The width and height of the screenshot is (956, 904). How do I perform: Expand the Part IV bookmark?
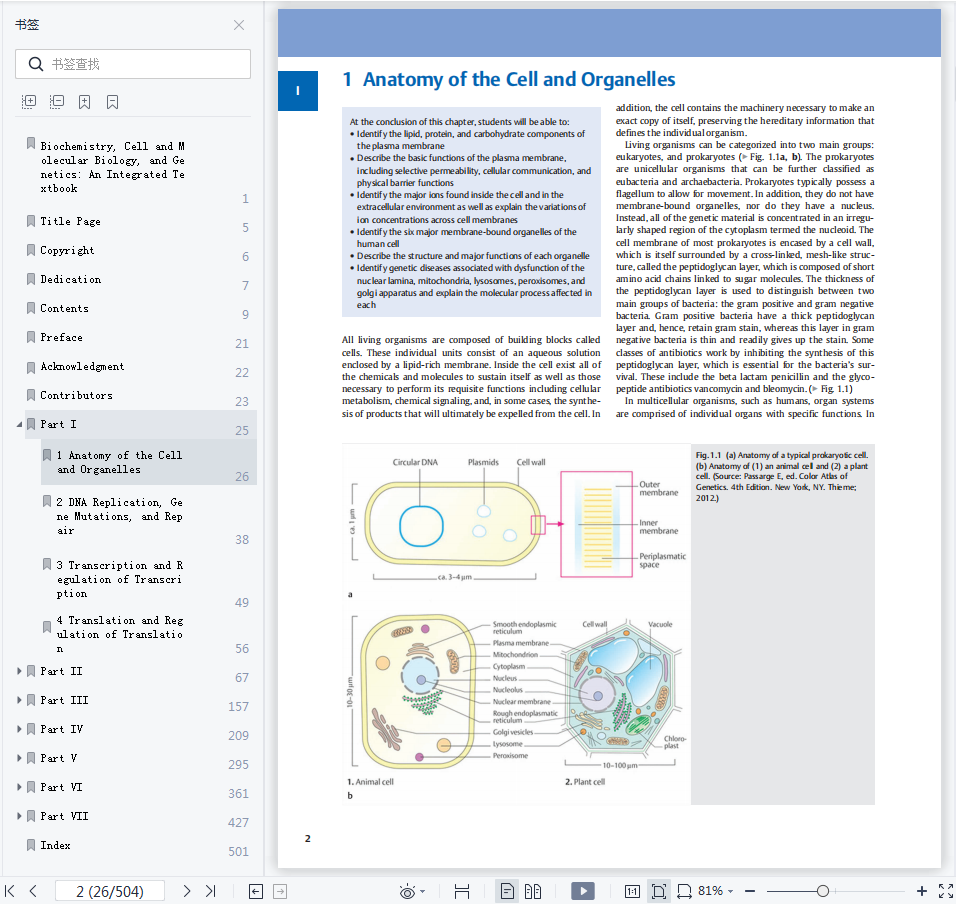[x=19, y=729]
